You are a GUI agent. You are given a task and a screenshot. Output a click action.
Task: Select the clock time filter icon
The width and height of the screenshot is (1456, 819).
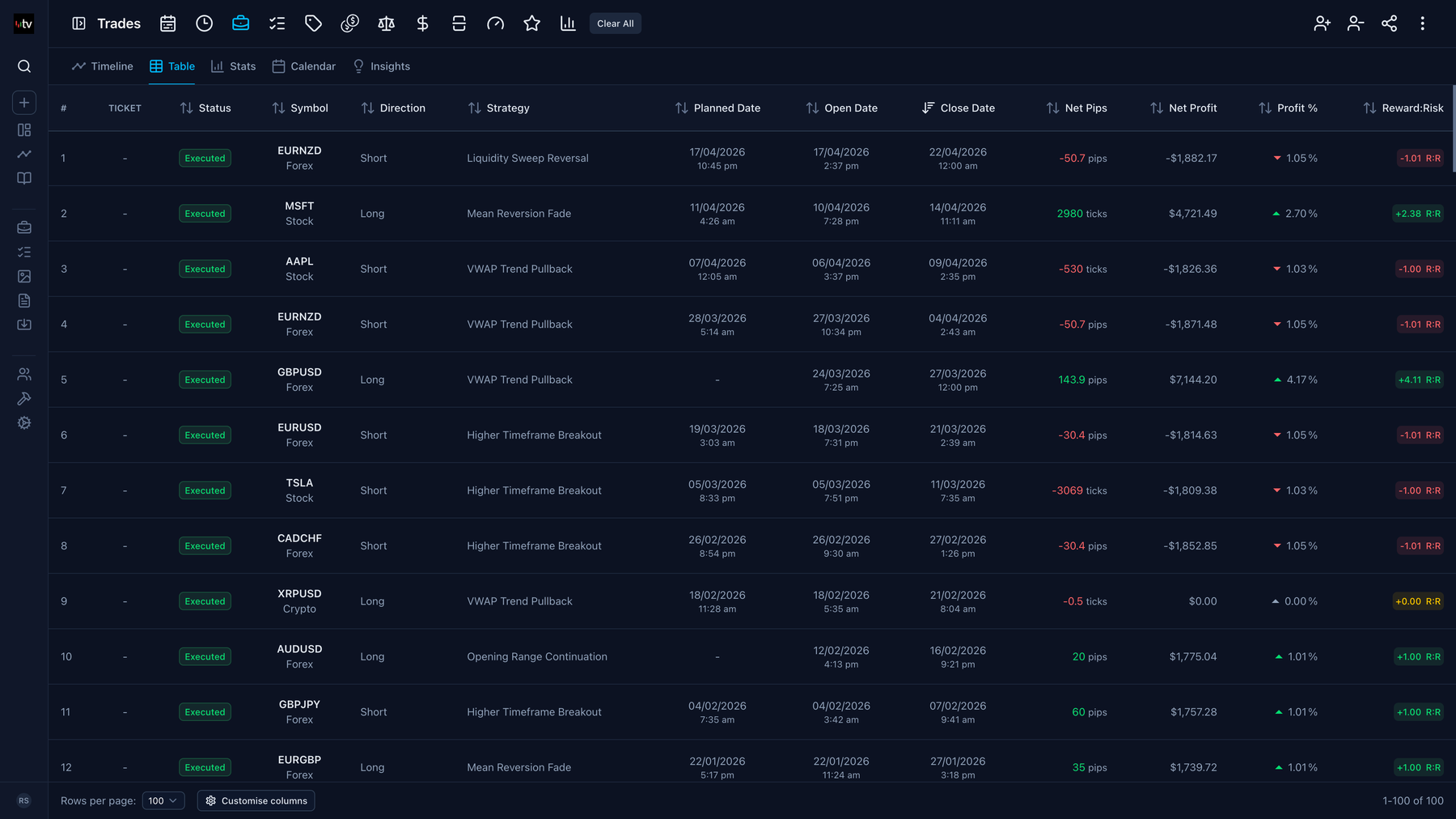click(204, 23)
